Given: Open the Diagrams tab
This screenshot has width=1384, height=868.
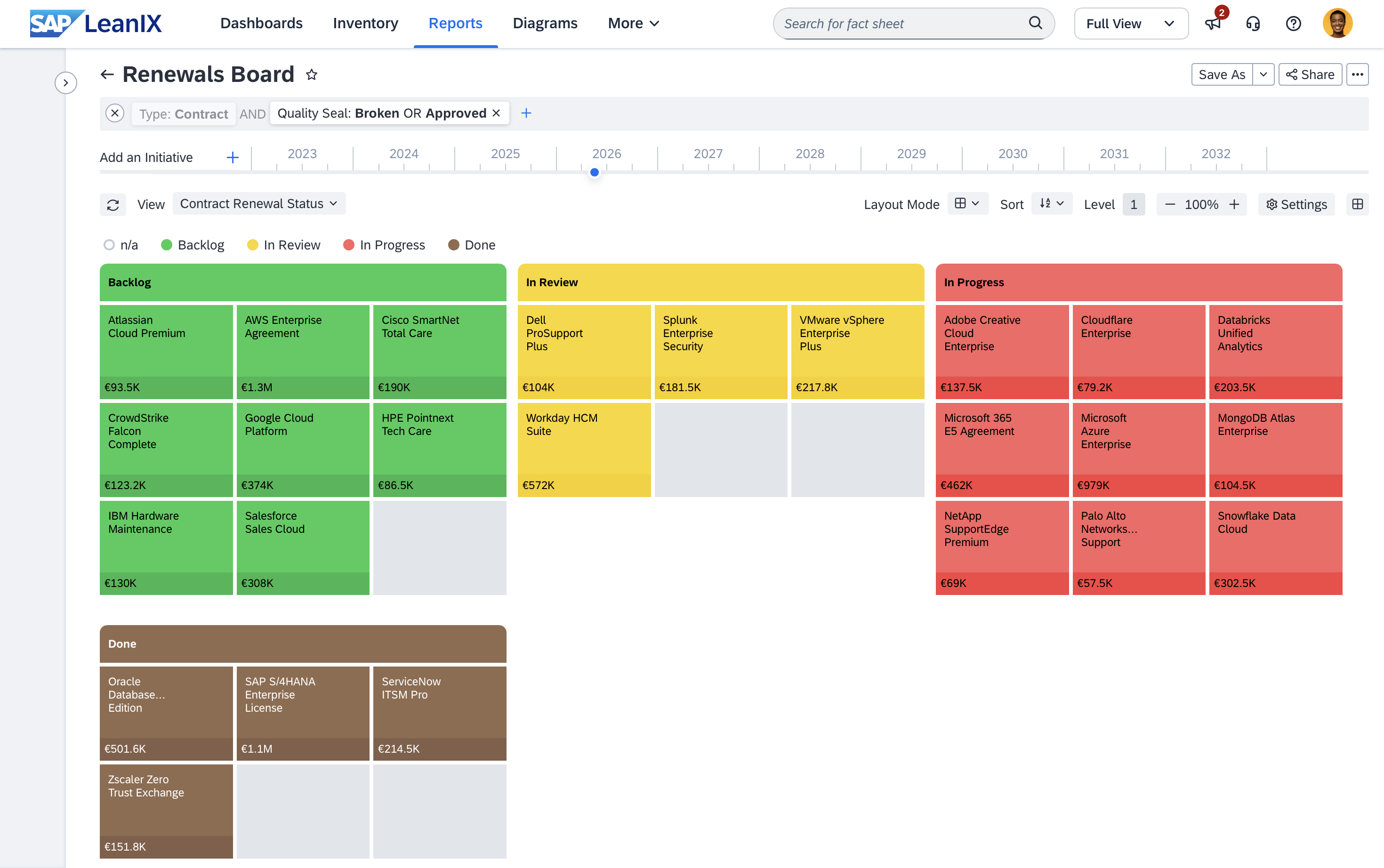Looking at the screenshot, I should pos(545,24).
